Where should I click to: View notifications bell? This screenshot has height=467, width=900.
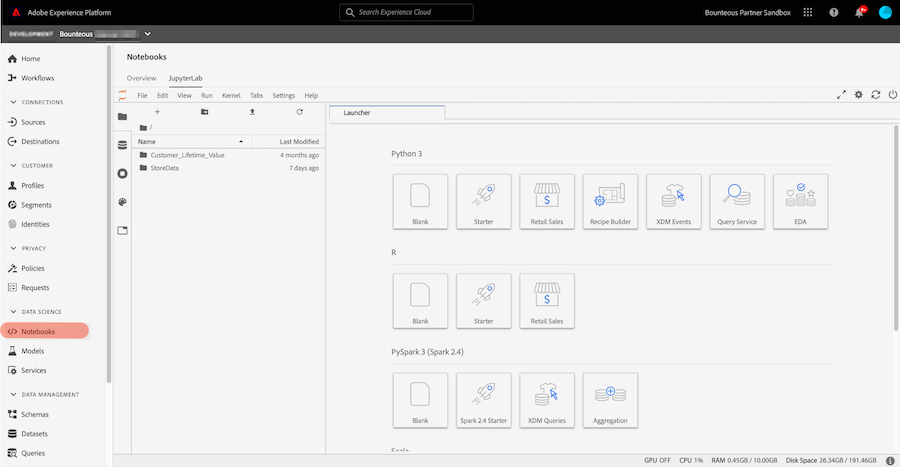860,12
